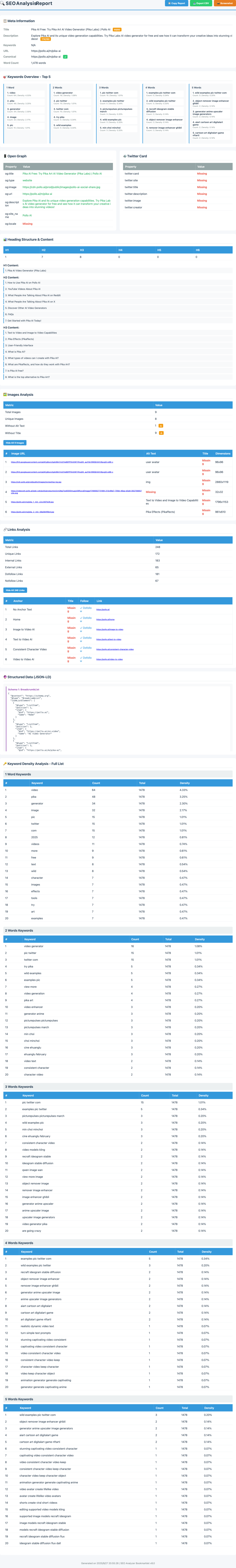Open the Pika Effects (Pikaffects) image URL
Viewport: 236px width, 1568px height.
click(32, 512)
